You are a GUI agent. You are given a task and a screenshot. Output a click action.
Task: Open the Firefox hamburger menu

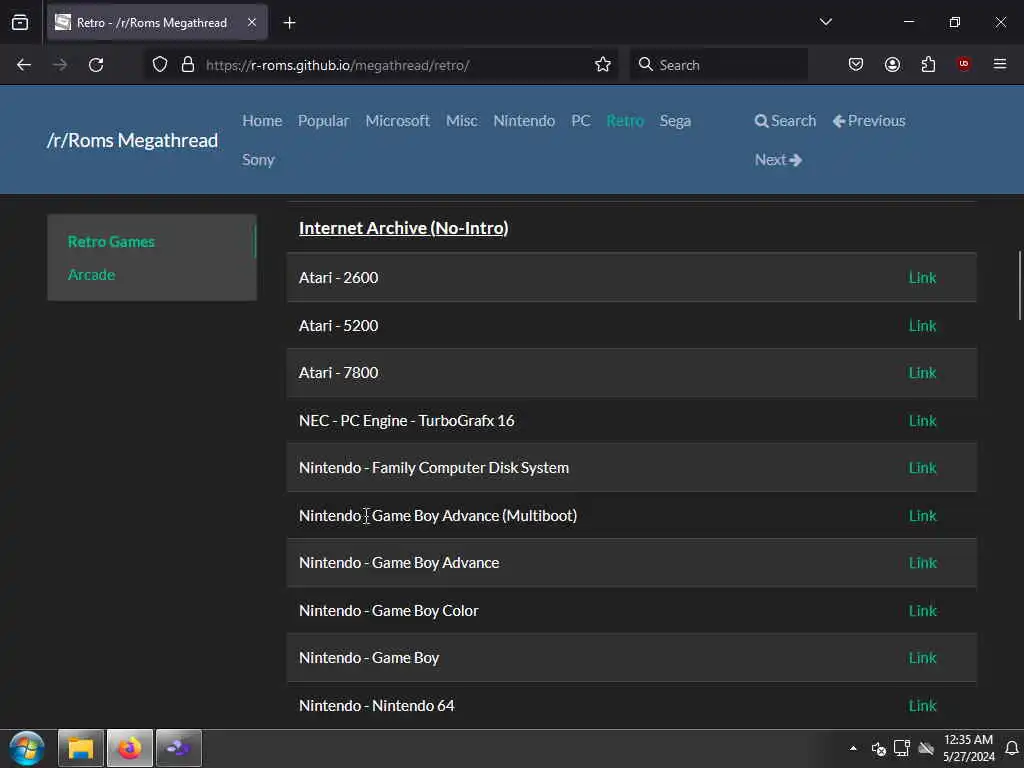[1000, 64]
